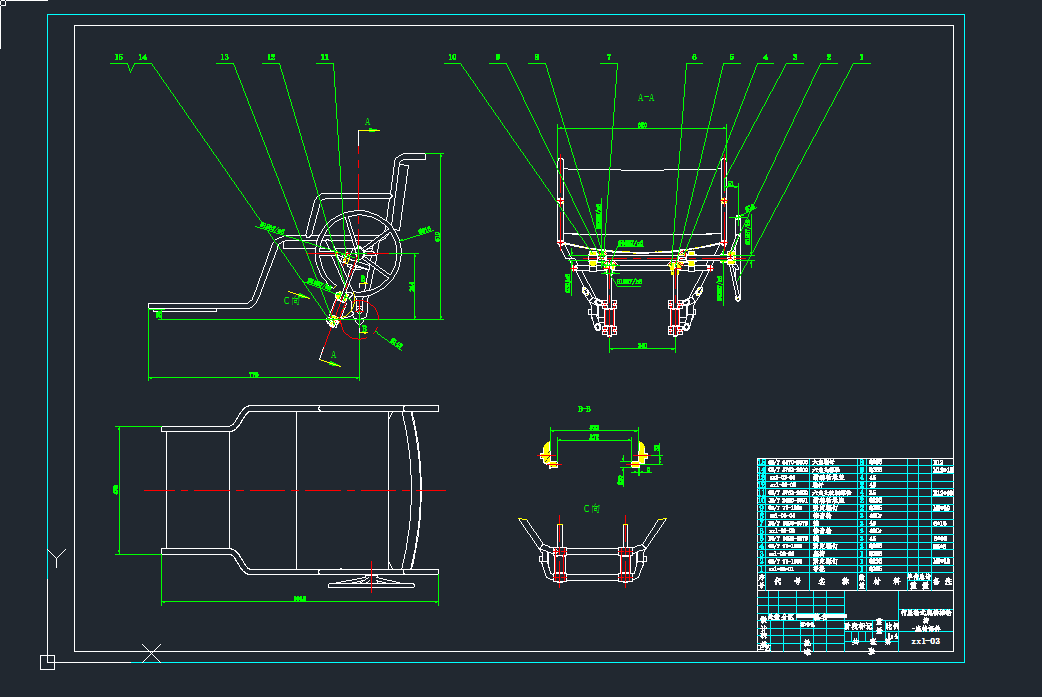The image size is (1042, 697).
Task: Click part balloon number 1
Action: click(860, 58)
